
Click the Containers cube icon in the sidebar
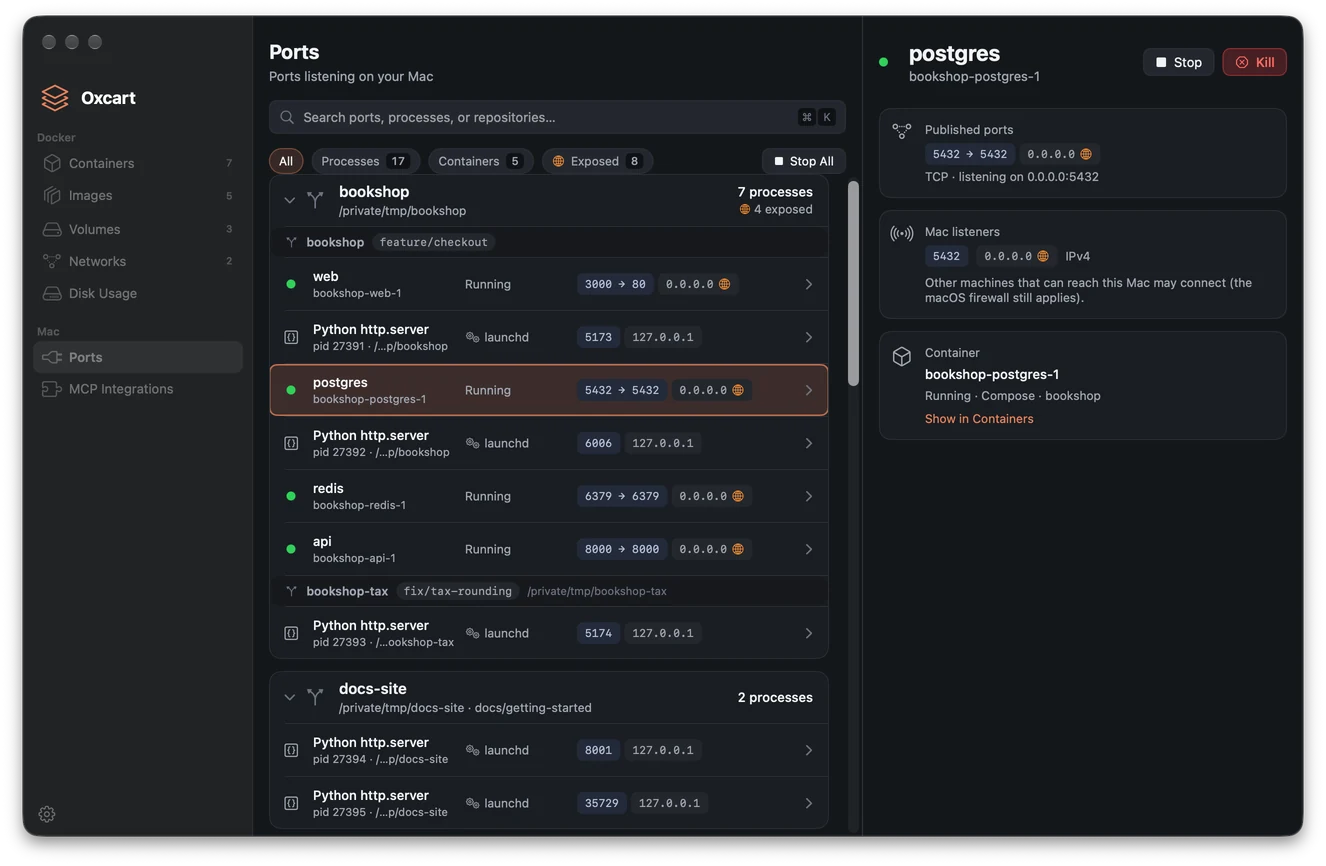[52, 163]
